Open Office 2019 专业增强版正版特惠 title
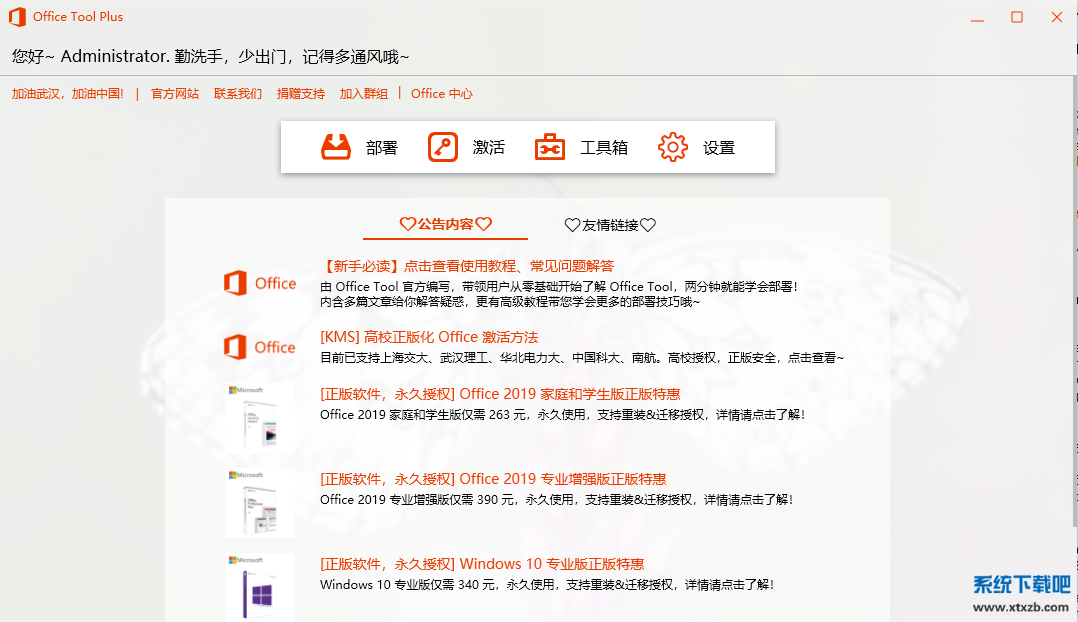Viewport: 1078px width, 622px height. click(x=493, y=479)
